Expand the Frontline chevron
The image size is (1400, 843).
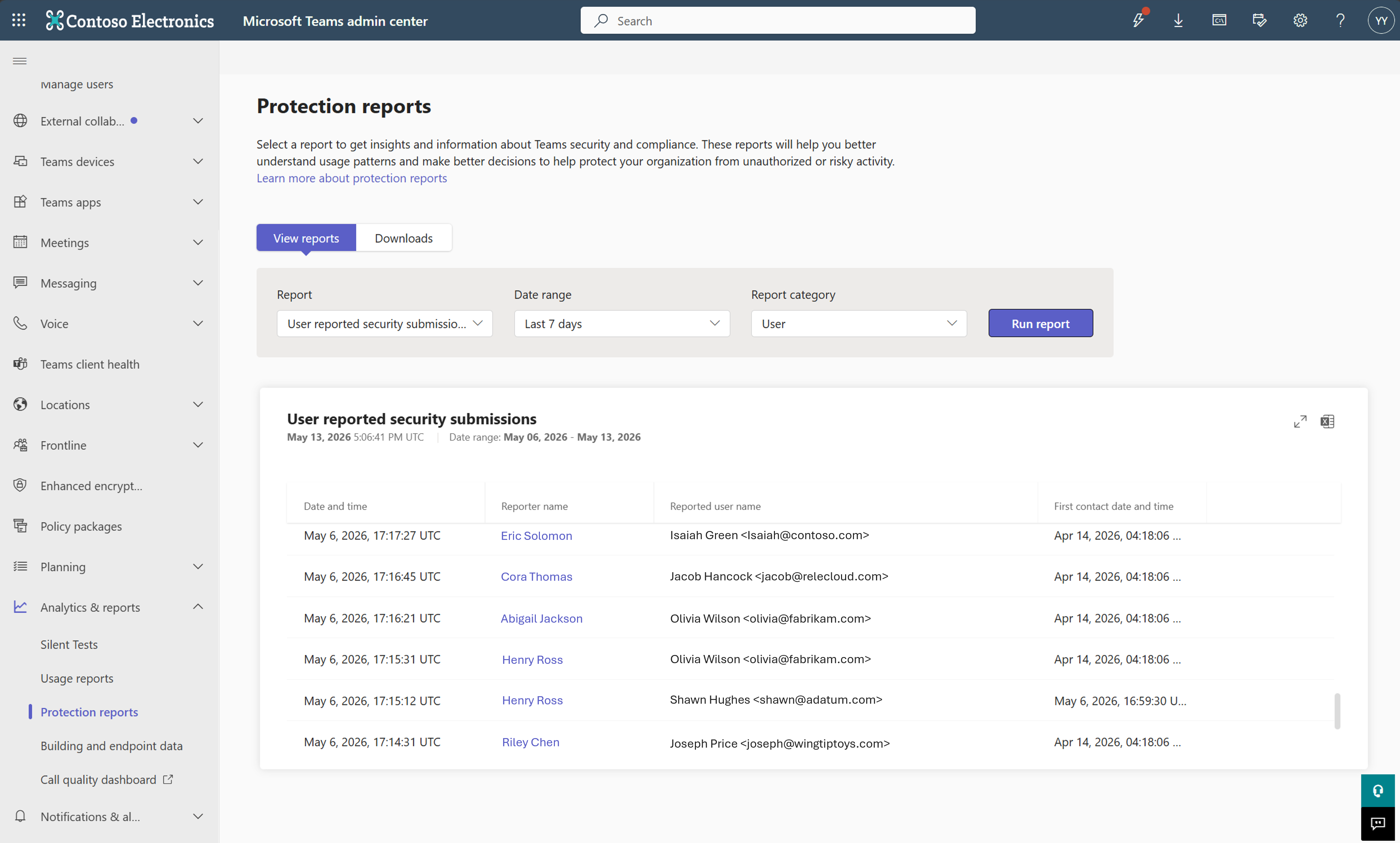tap(198, 445)
